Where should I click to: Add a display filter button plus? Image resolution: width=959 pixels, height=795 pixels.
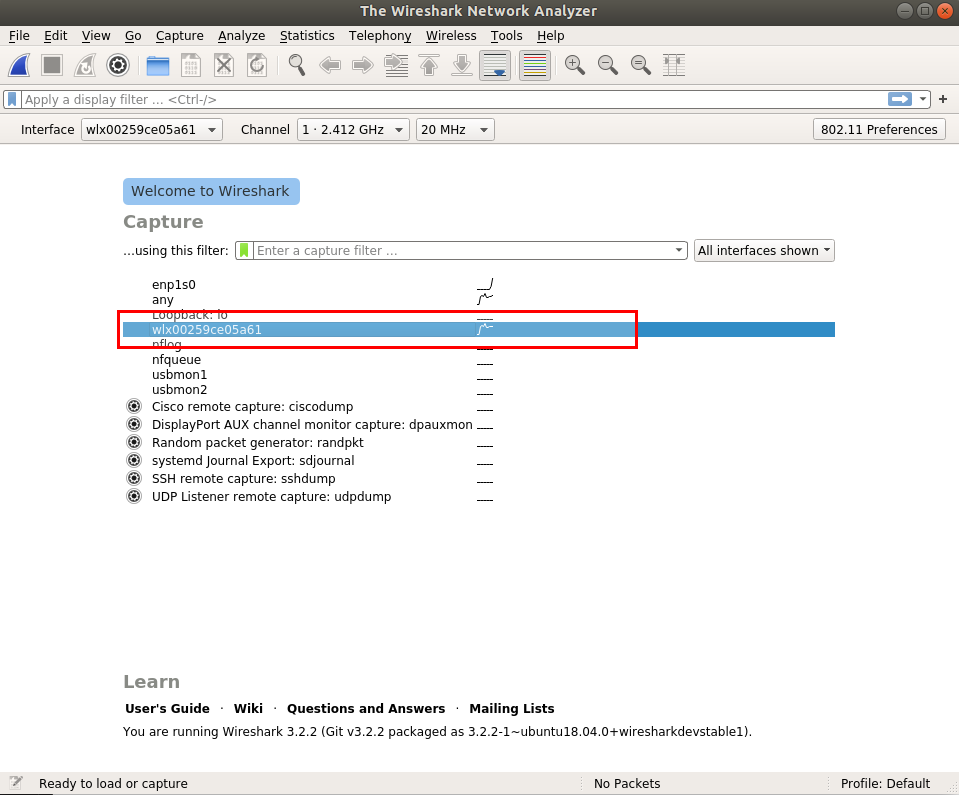point(943,99)
